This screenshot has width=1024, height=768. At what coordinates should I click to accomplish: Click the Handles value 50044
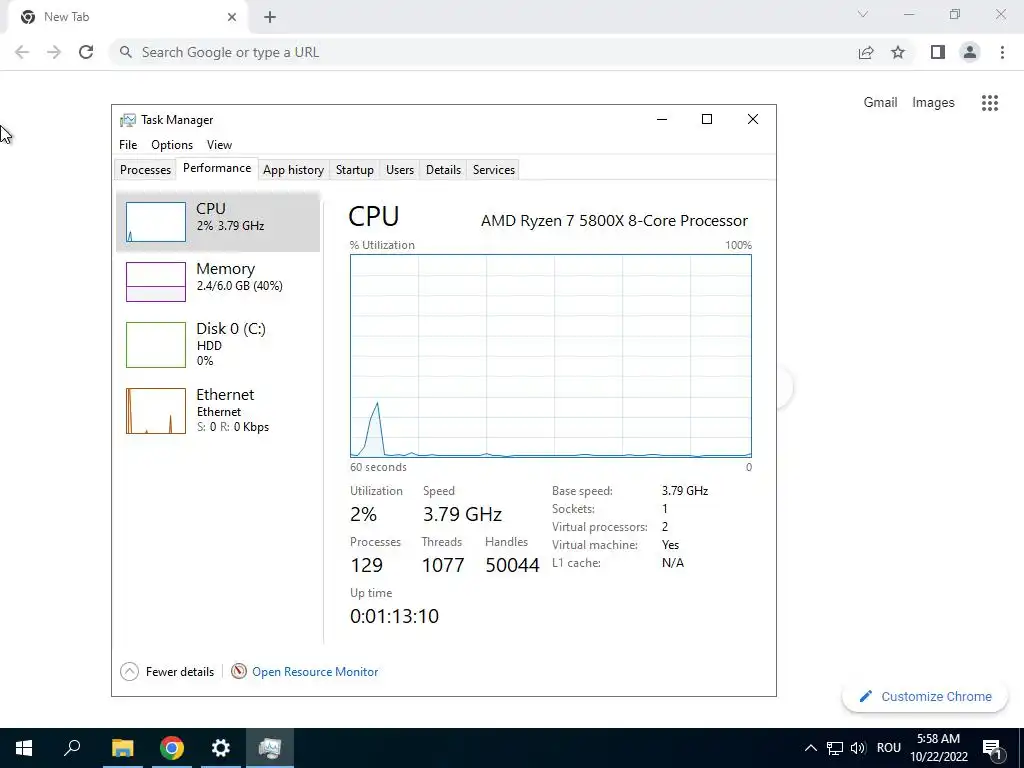[512, 565]
